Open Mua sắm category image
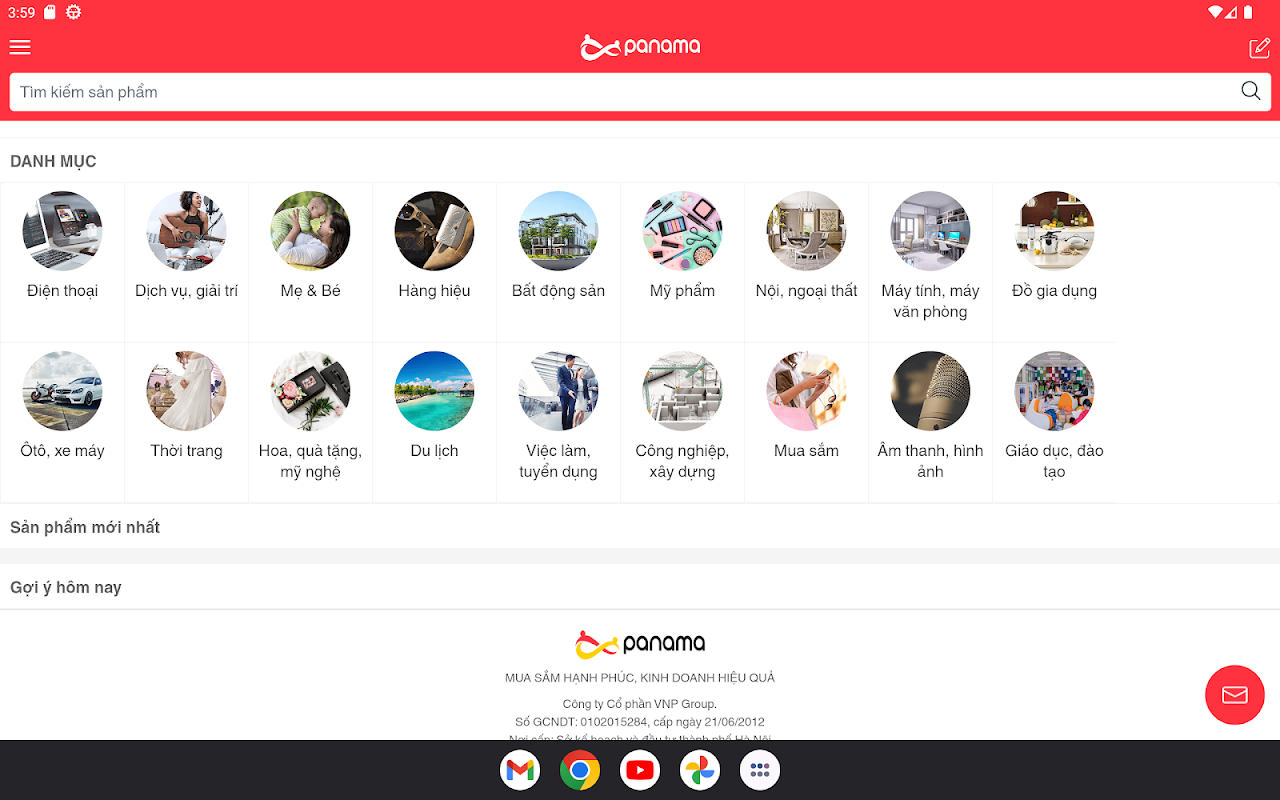 coord(806,391)
